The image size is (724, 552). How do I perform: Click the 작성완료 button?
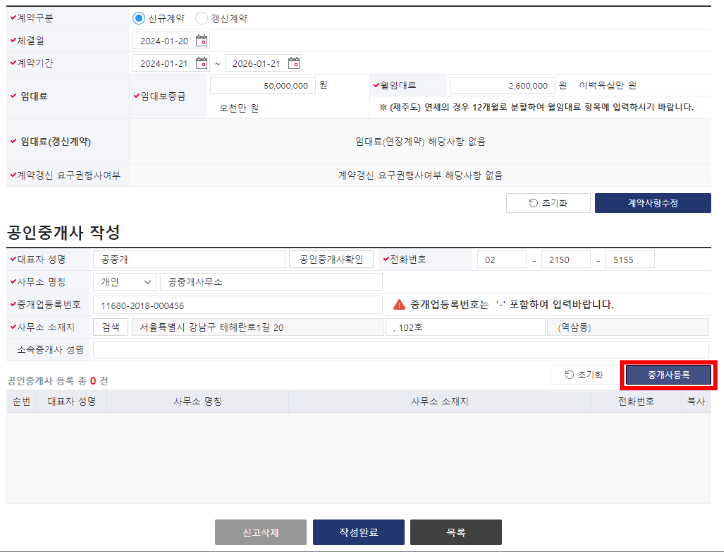click(359, 532)
